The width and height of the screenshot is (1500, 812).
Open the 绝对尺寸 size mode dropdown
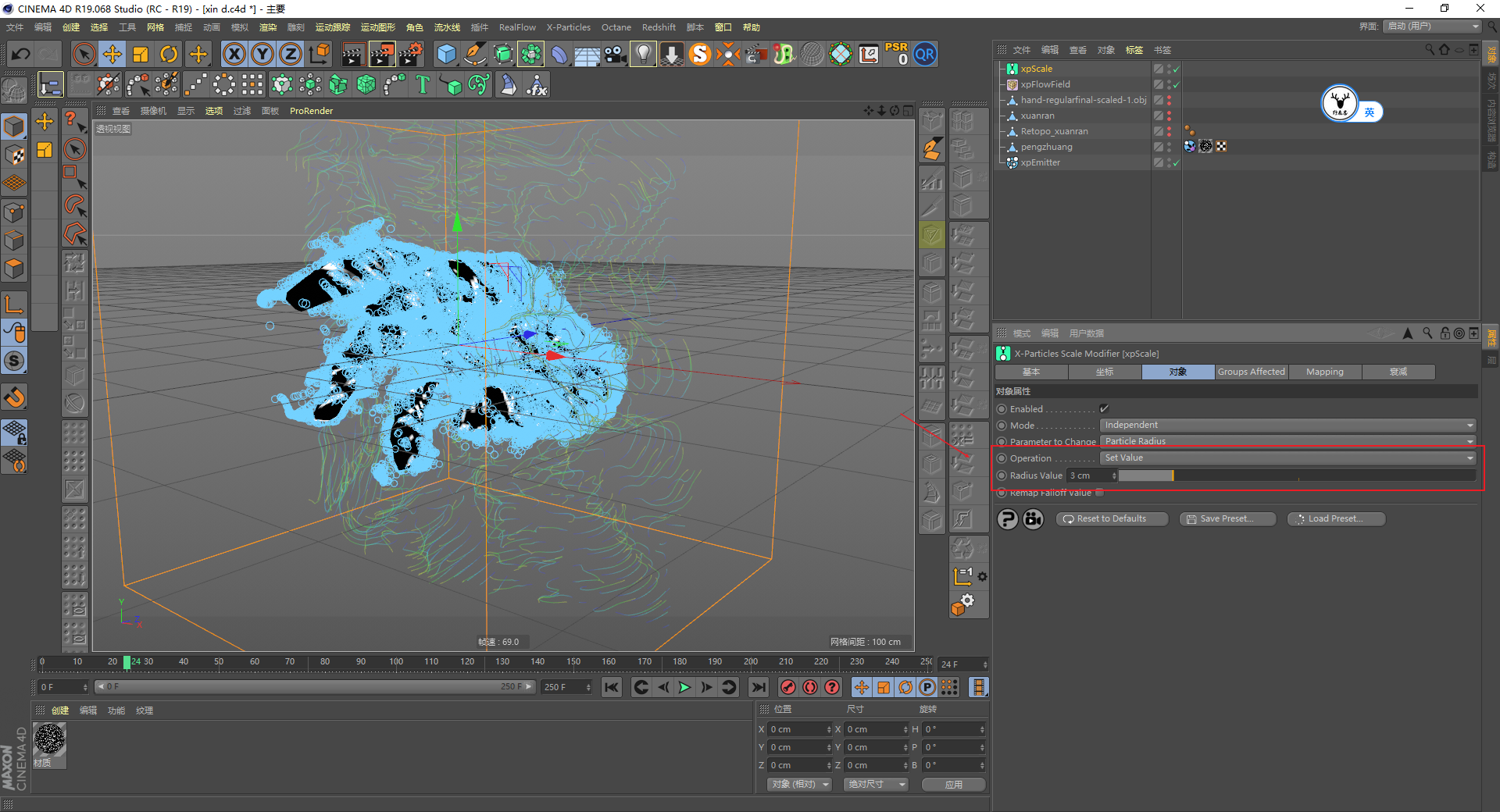click(x=877, y=784)
